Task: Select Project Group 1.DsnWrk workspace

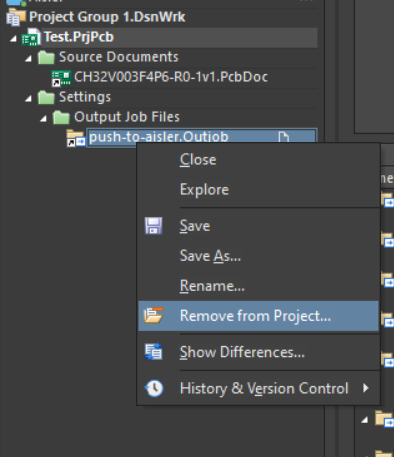Action: click(107, 17)
